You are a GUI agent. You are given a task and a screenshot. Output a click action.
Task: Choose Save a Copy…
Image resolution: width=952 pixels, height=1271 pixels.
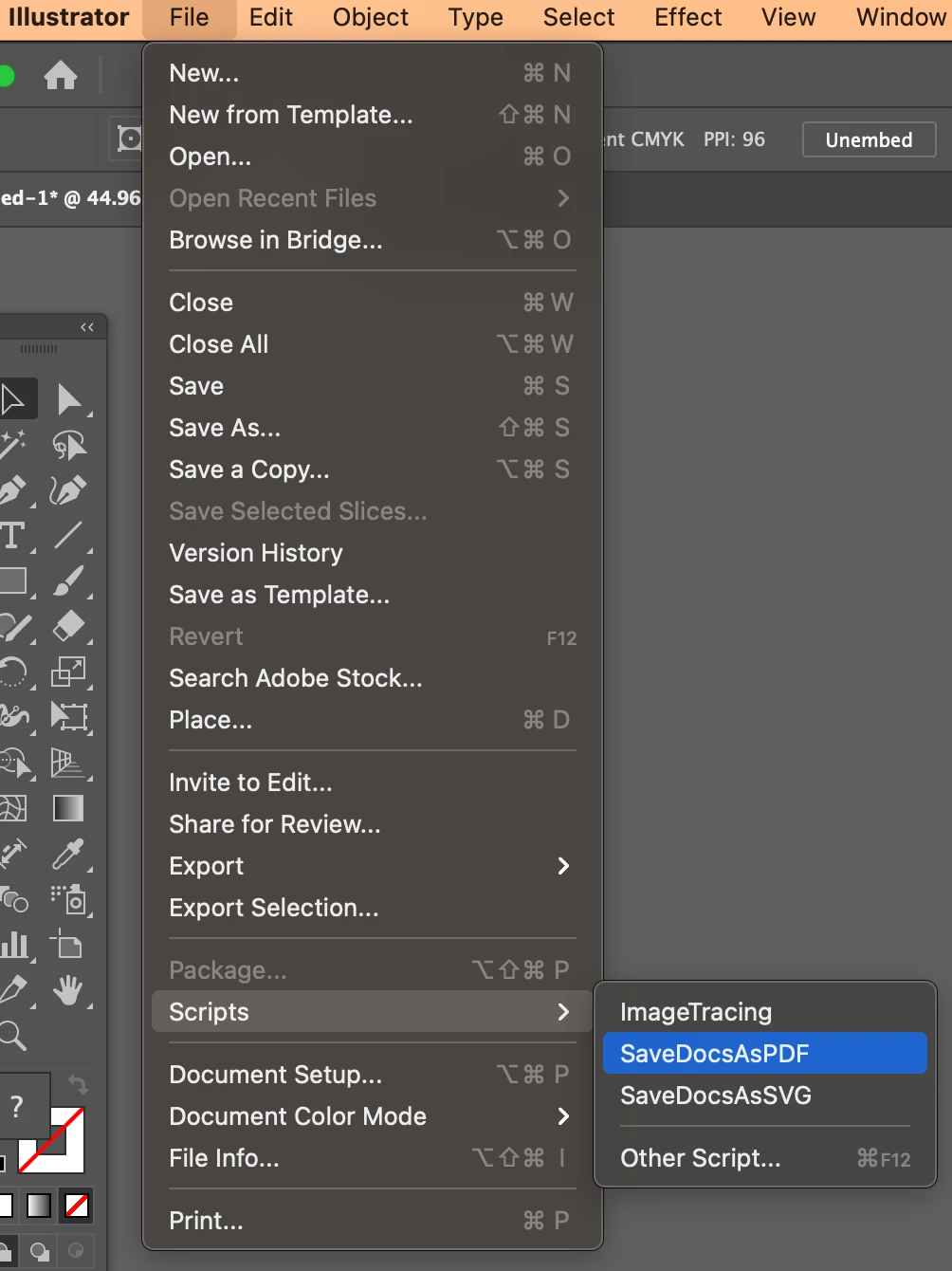tap(373, 470)
